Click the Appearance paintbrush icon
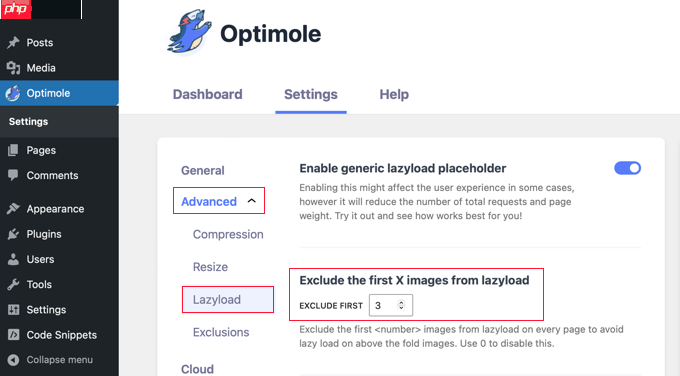The height and width of the screenshot is (376, 680). point(13,209)
